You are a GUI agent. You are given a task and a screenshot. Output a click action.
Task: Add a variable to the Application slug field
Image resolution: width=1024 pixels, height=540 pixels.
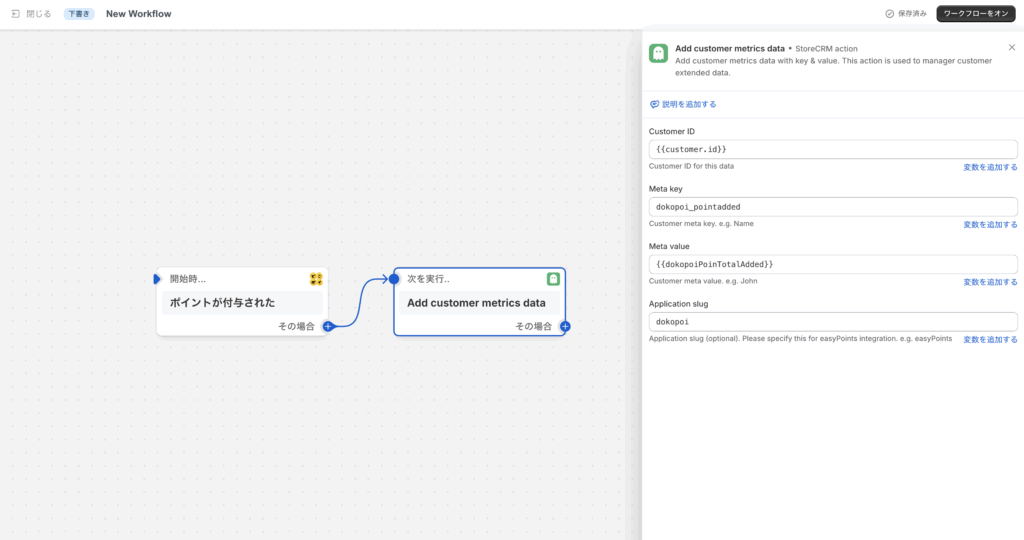coord(990,340)
